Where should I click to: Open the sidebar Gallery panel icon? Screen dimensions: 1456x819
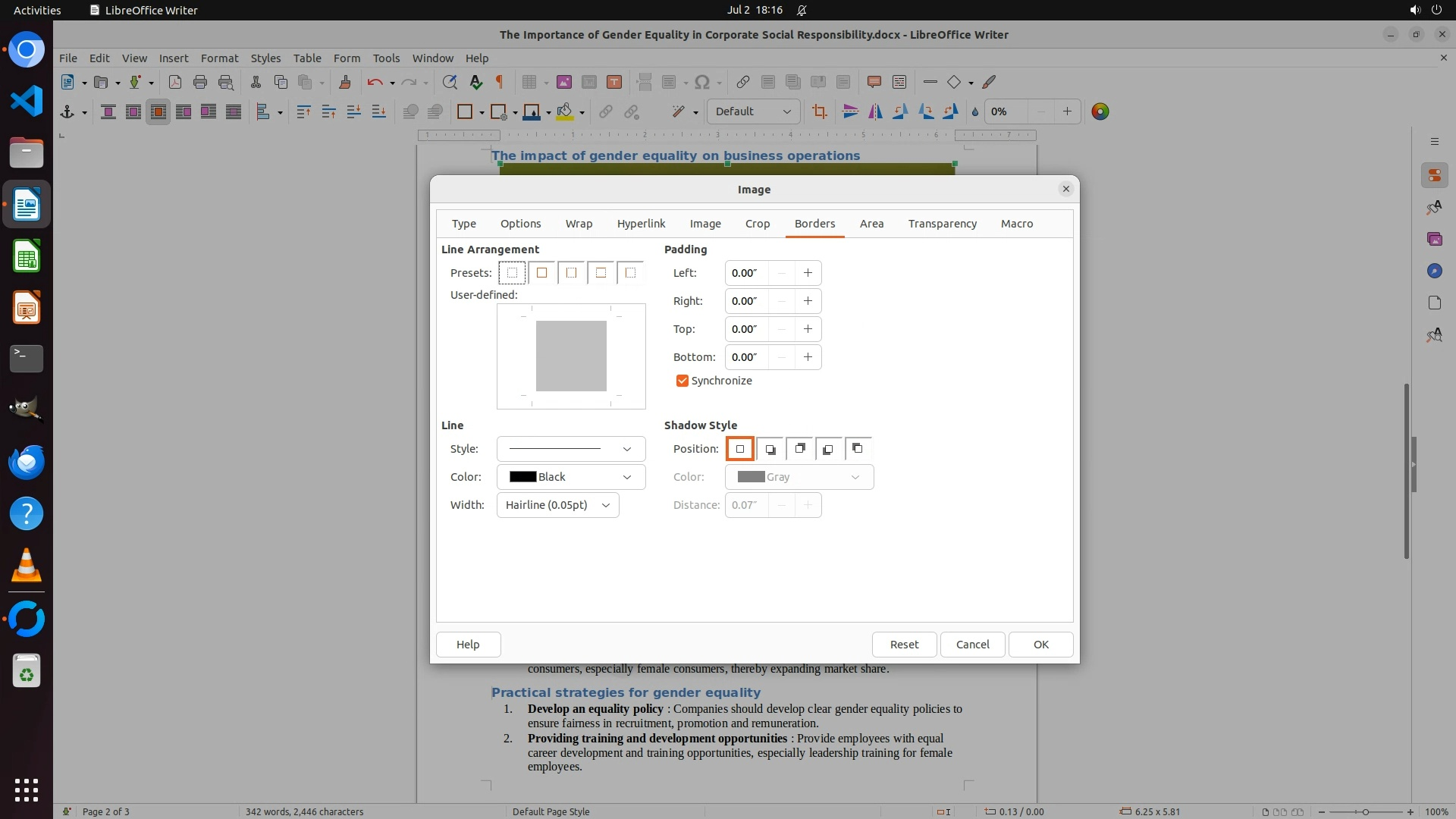click(1434, 239)
